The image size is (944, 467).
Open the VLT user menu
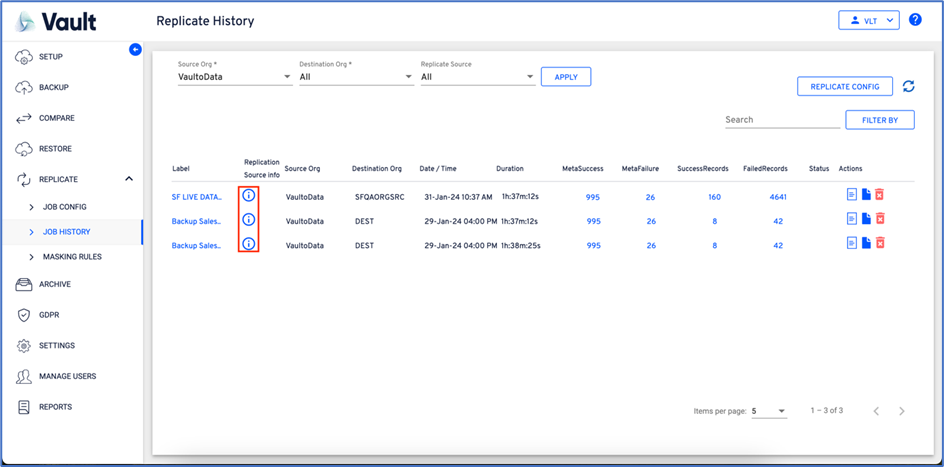tap(867, 20)
